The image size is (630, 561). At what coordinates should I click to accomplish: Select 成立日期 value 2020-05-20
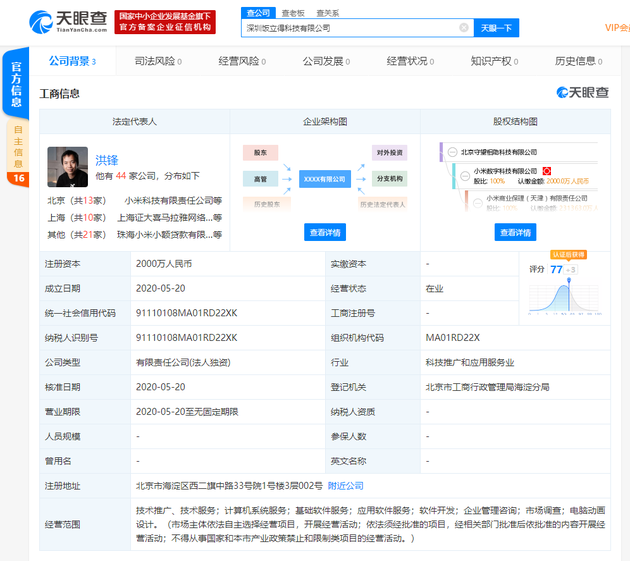(x=160, y=288)
